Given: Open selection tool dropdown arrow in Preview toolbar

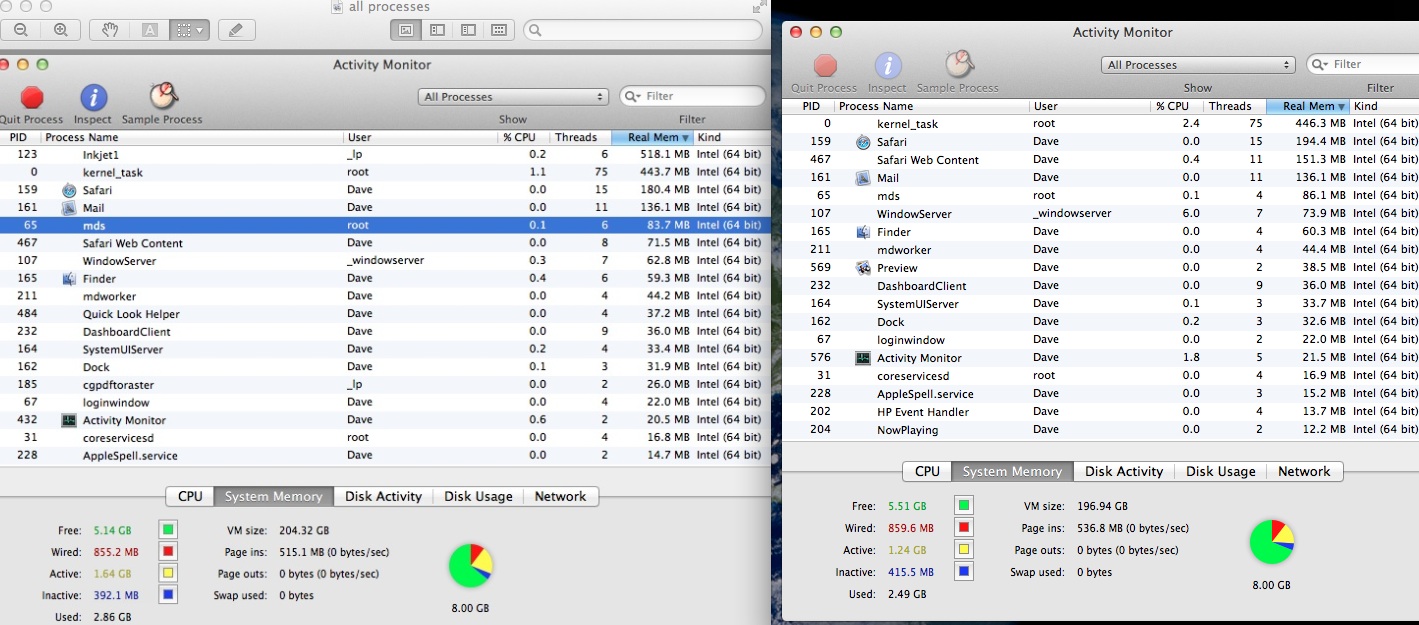Looking at the screenshot, I should 200,30.
